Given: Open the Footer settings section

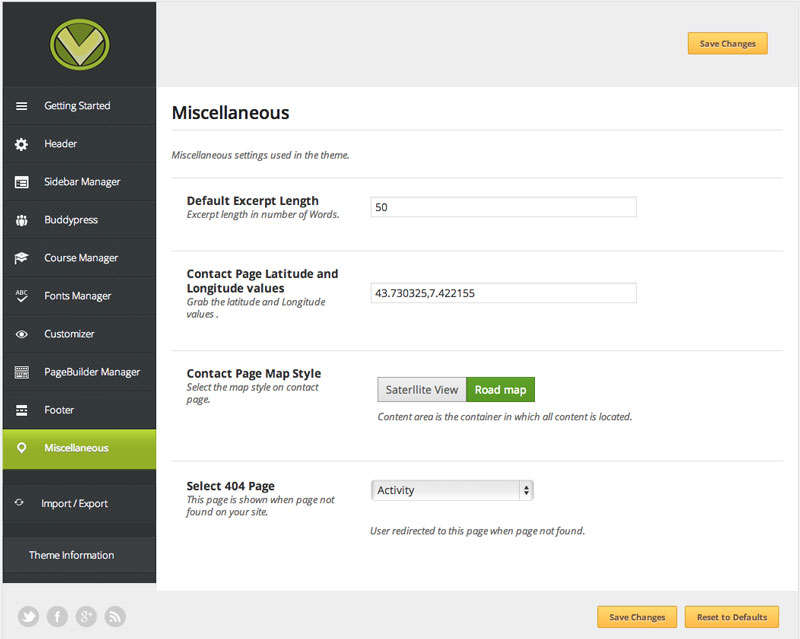Looking at the screenshot, I should click(x=80, y=410).
